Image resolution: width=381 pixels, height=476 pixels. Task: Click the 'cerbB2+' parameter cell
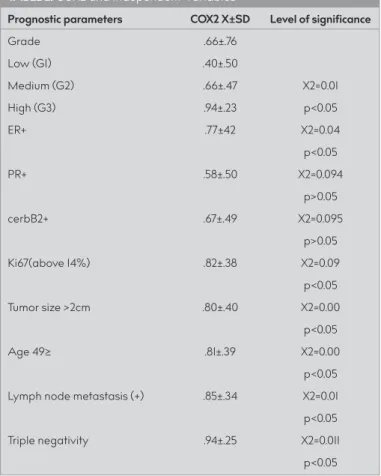[28, 219]
